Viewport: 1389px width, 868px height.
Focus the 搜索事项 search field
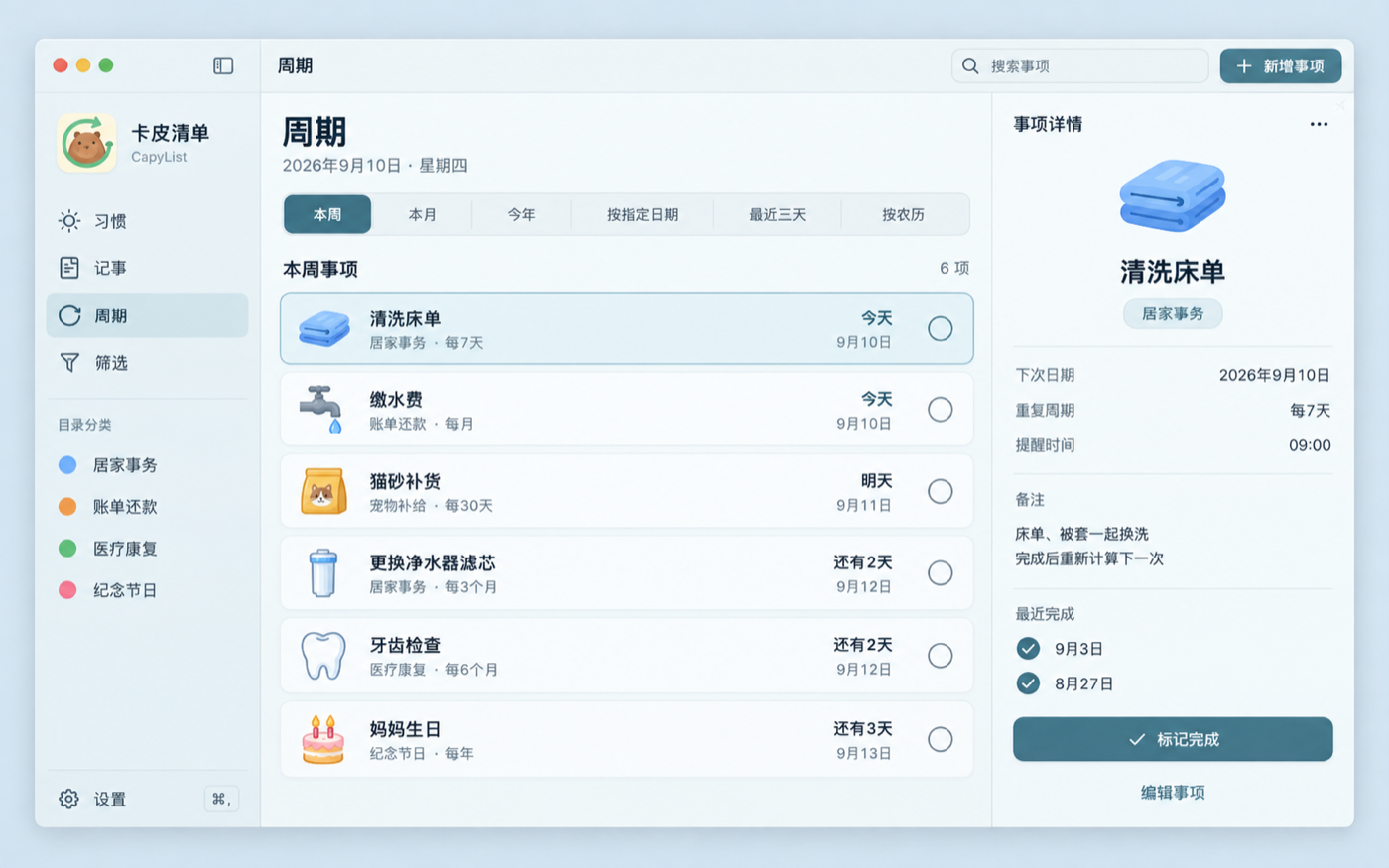[x=1079, y=65]
